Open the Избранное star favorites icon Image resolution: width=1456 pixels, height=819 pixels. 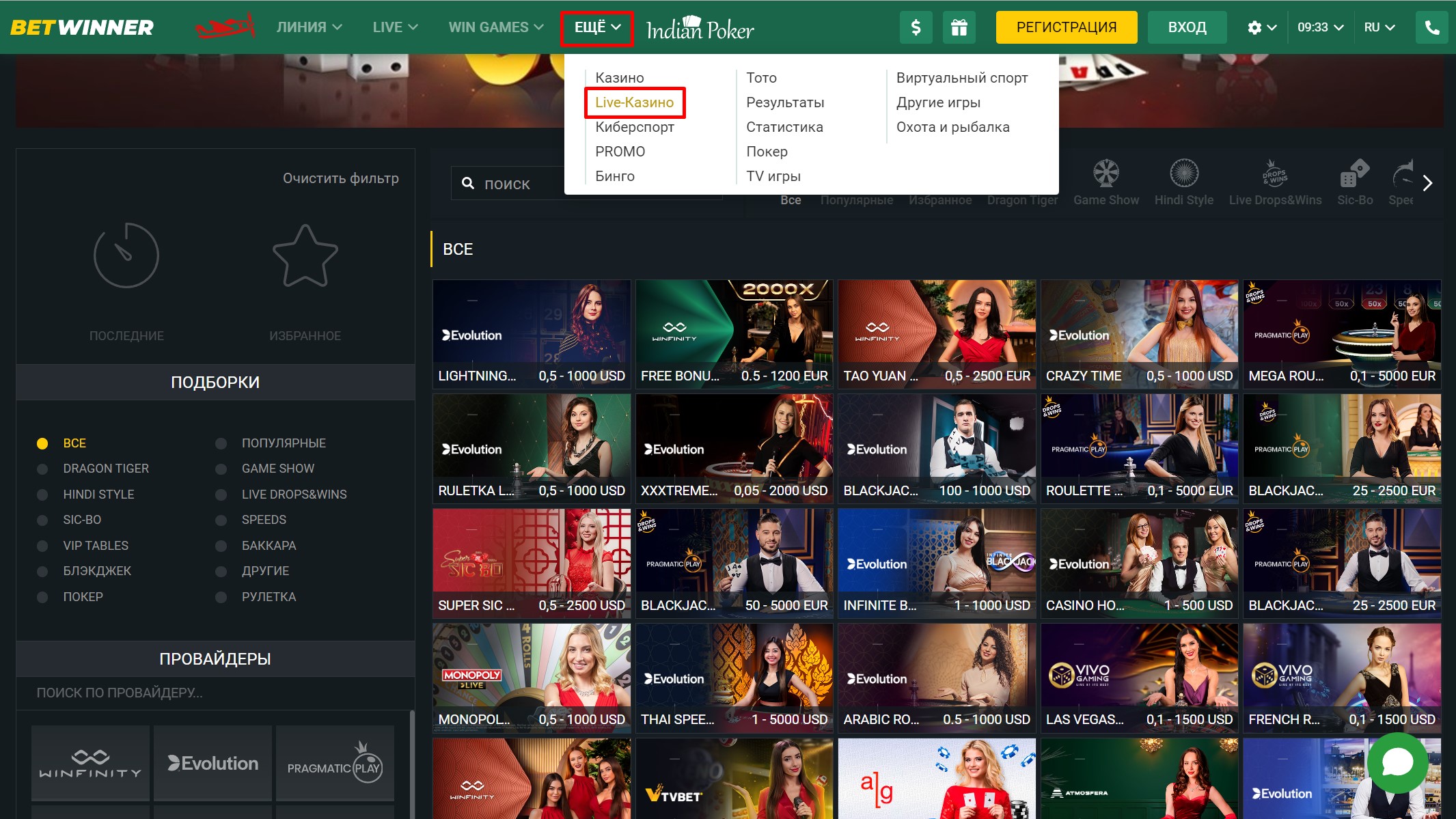(305, 257)
